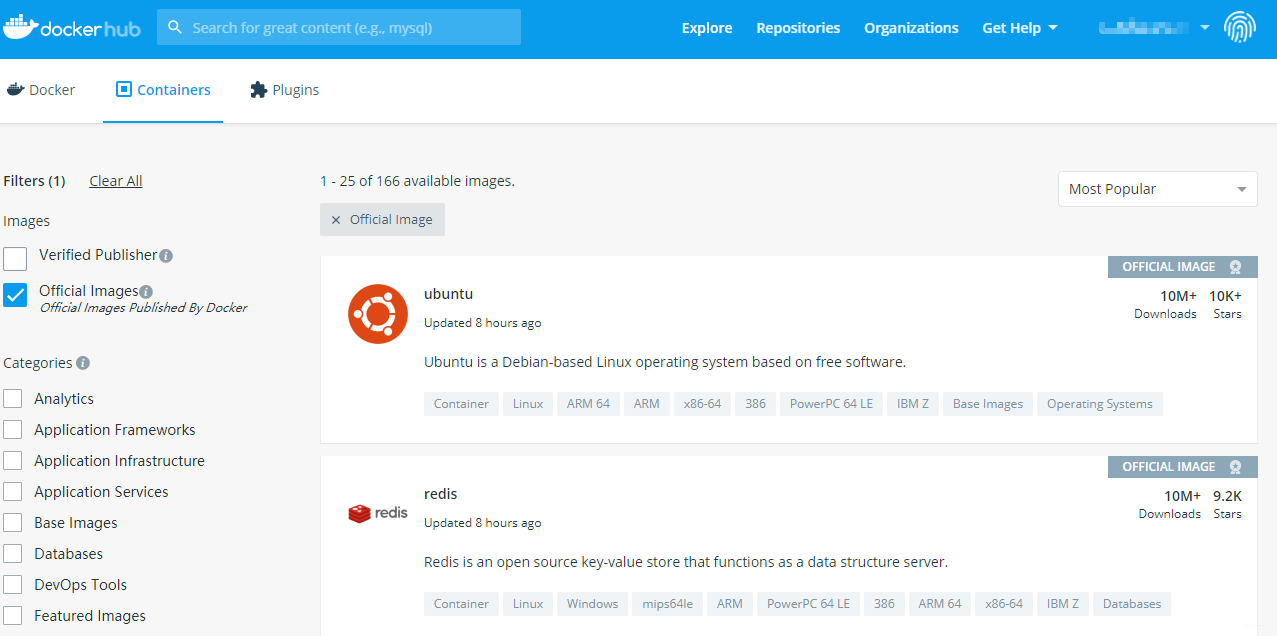Open the user account dropdown arrow
The width and height of the screenshot is (1277, 636).
tap(1204, 27)
